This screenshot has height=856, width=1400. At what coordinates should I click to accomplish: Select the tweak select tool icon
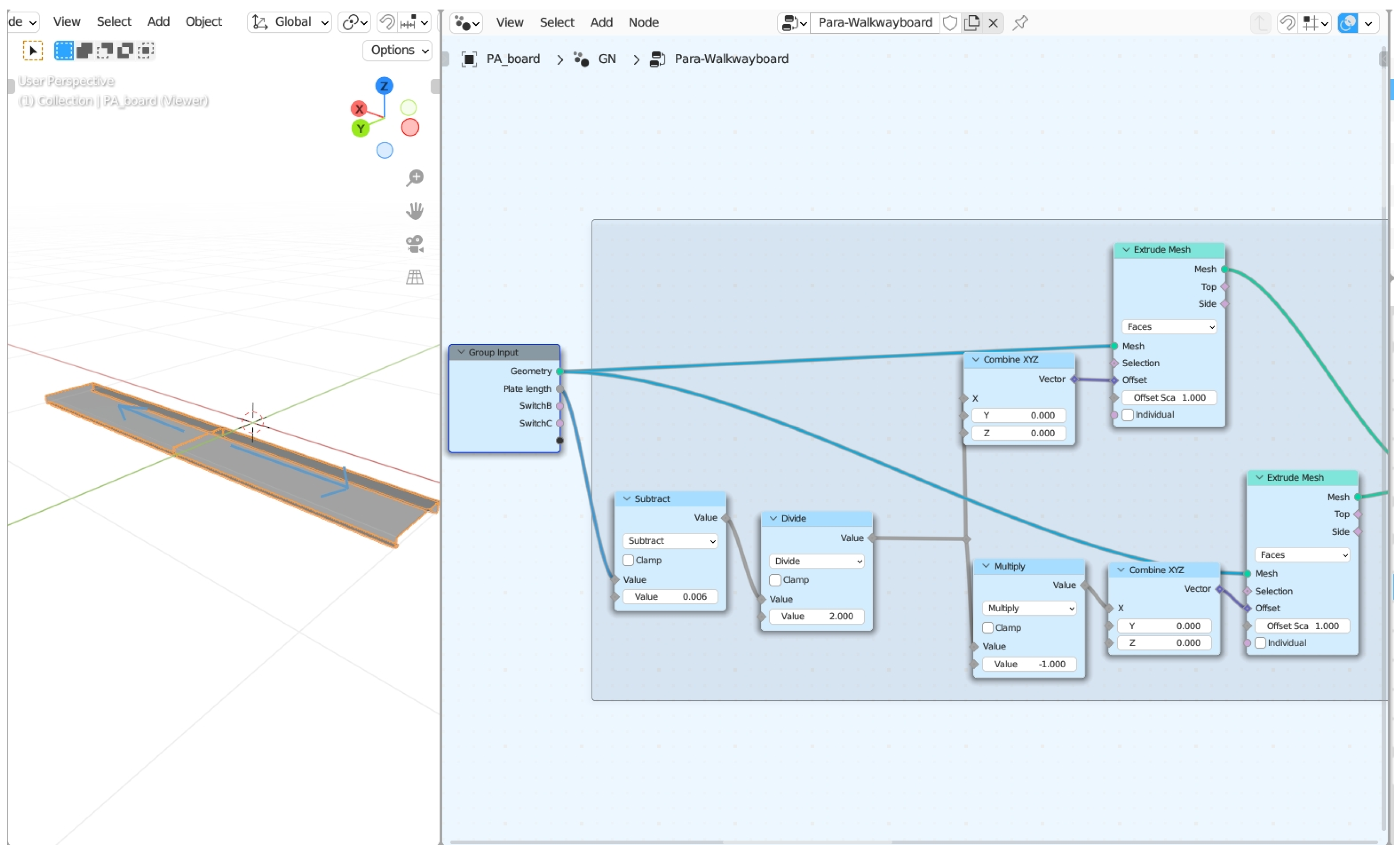click(32, 51)
